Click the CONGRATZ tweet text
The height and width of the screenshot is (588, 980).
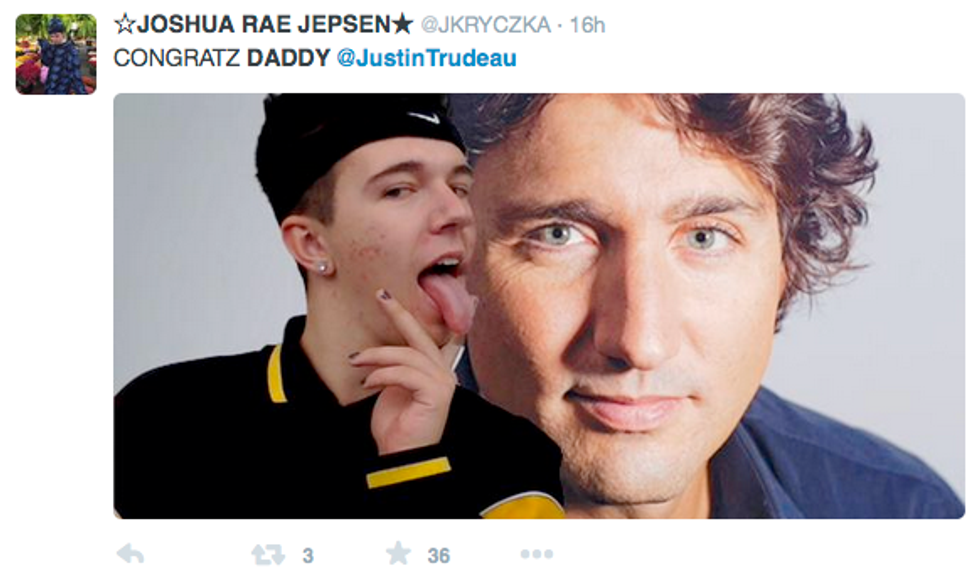pos(177,58)
